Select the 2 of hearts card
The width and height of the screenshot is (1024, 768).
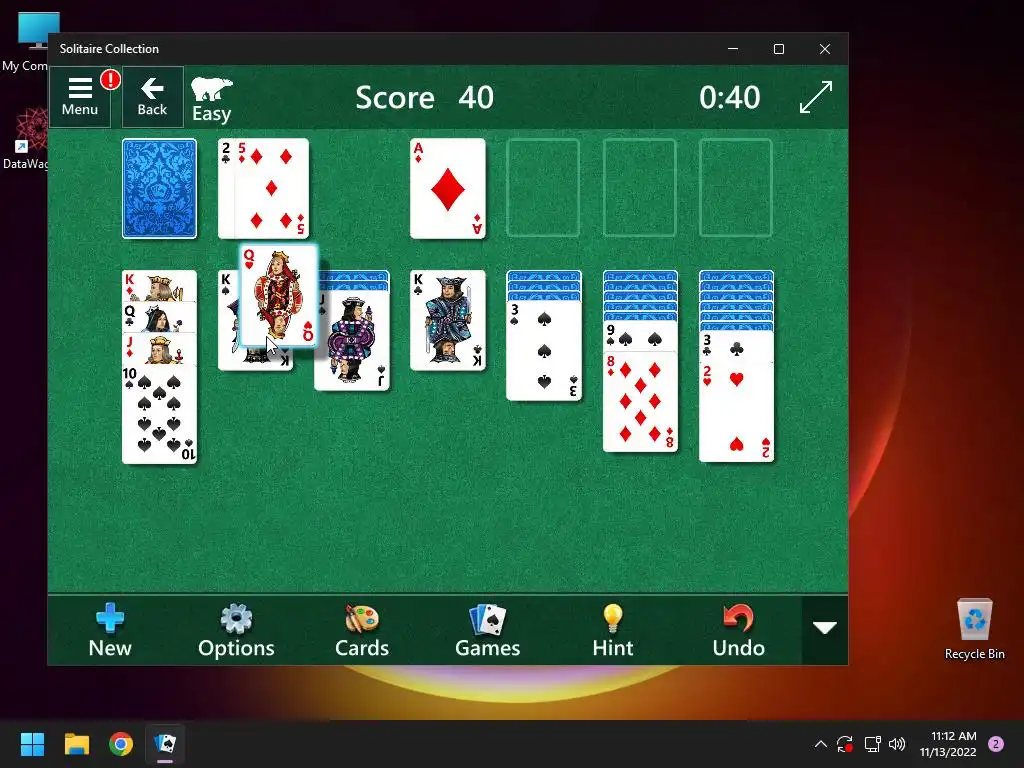click(736, 411)
